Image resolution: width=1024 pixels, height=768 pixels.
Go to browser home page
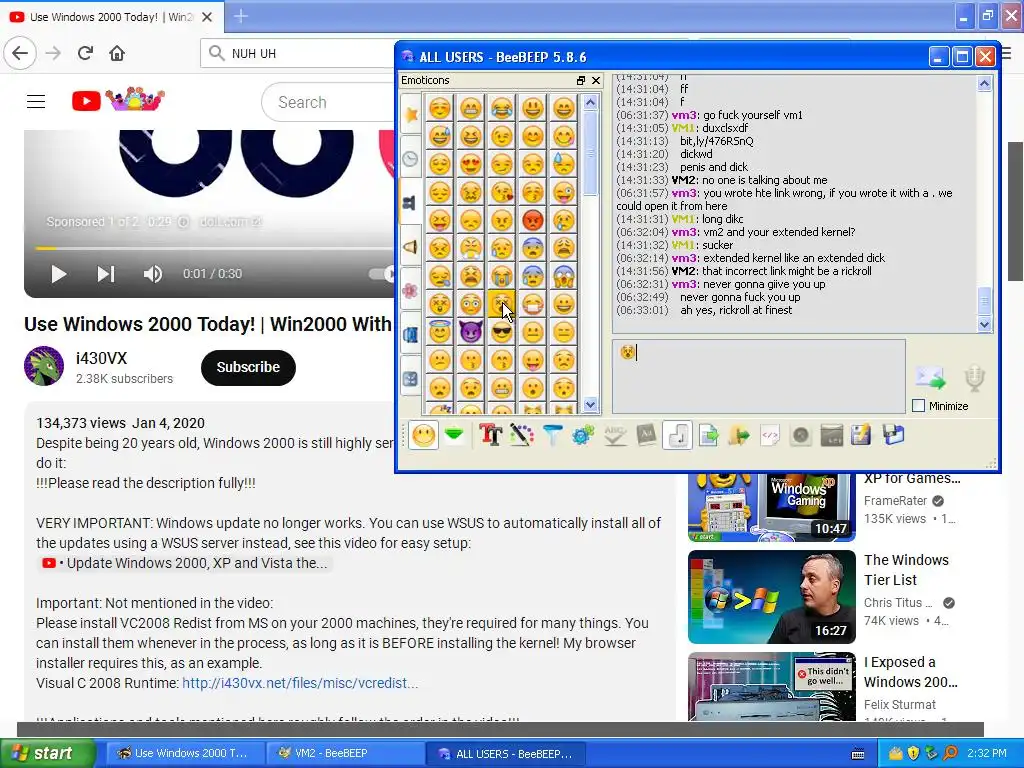(117, 53)
